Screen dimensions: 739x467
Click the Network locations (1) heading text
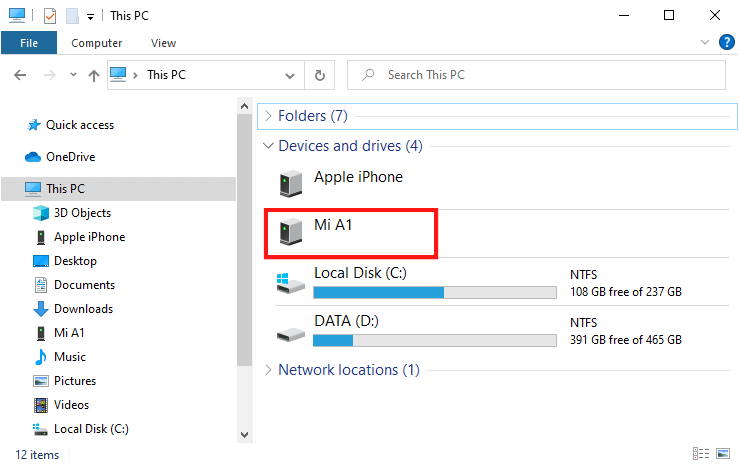click(x=349, y=370)
